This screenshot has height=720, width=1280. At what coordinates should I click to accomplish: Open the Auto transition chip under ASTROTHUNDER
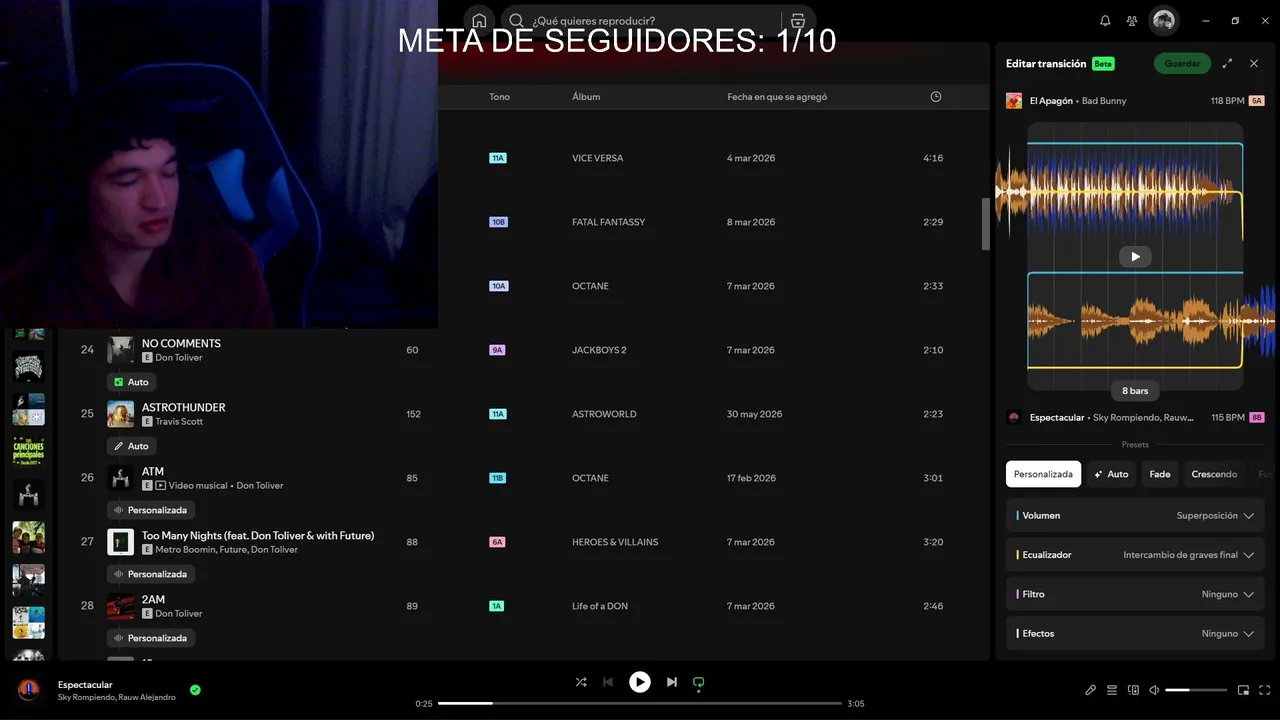(x=131, y=446)
